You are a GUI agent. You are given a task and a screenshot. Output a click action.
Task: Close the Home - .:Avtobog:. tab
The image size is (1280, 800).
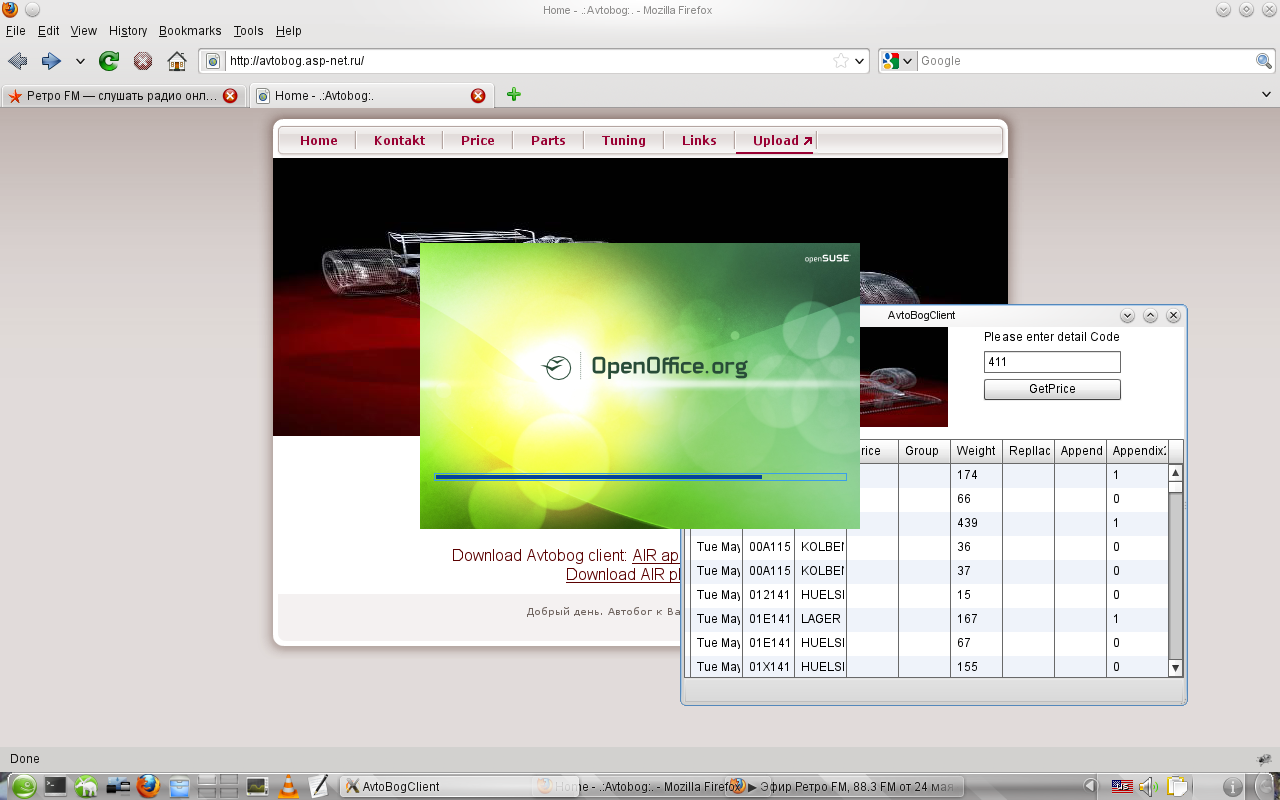(478, 96)
